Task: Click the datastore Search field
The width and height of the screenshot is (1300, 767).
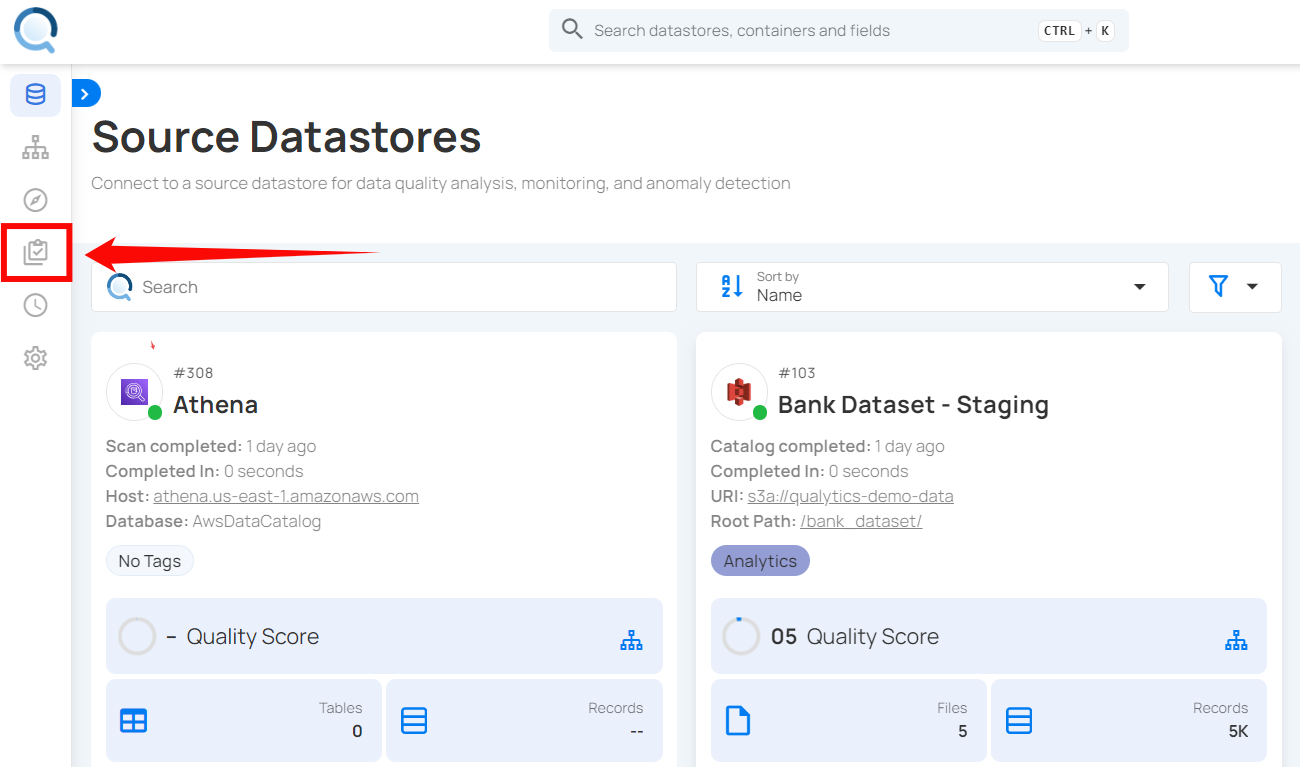Action: [384, 287]
